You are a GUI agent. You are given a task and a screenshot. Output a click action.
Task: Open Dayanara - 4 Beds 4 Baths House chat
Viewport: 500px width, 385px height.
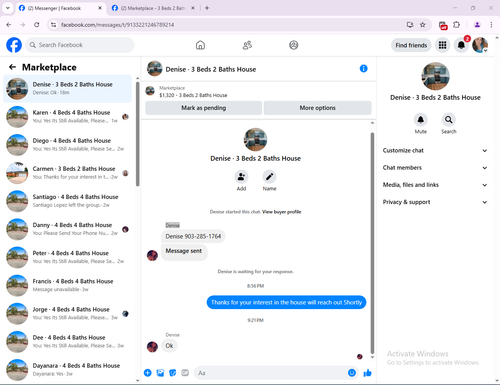coord(67,370)
